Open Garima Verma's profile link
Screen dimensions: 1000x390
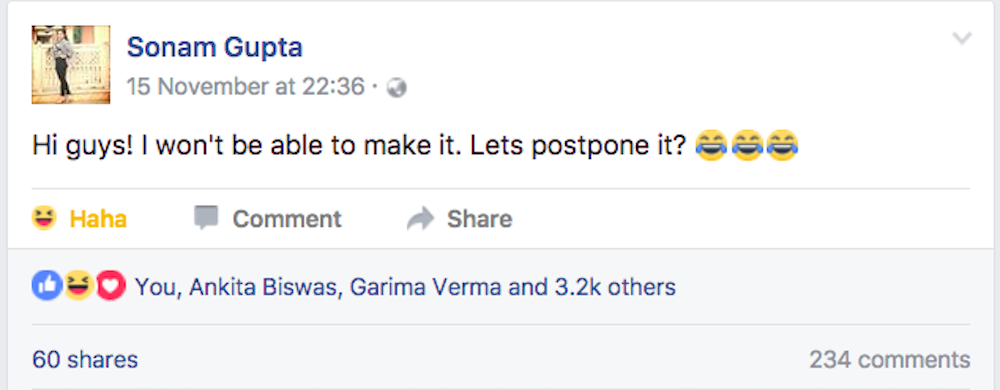(425, 287)
